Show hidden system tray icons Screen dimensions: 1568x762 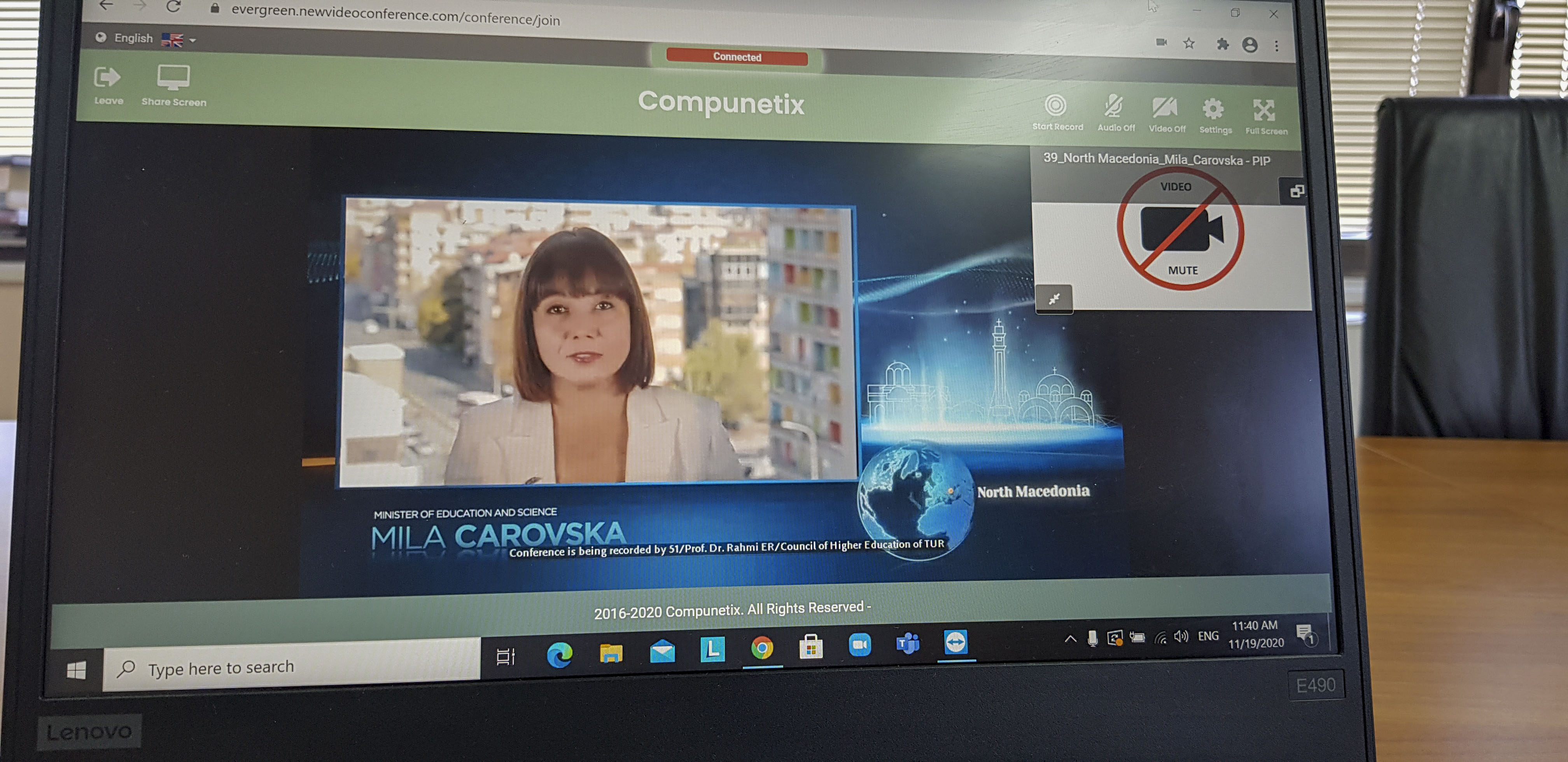click(1070, 638)
